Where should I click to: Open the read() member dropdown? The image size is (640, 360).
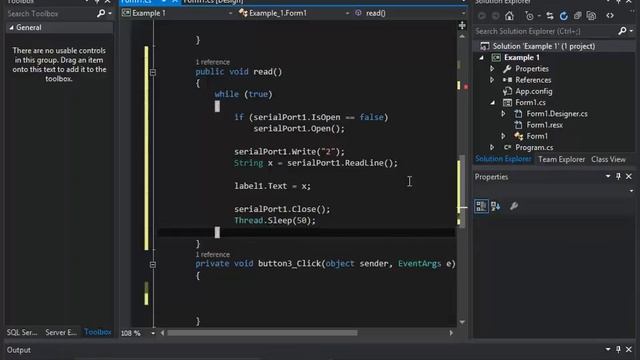(x=463, y=13)
